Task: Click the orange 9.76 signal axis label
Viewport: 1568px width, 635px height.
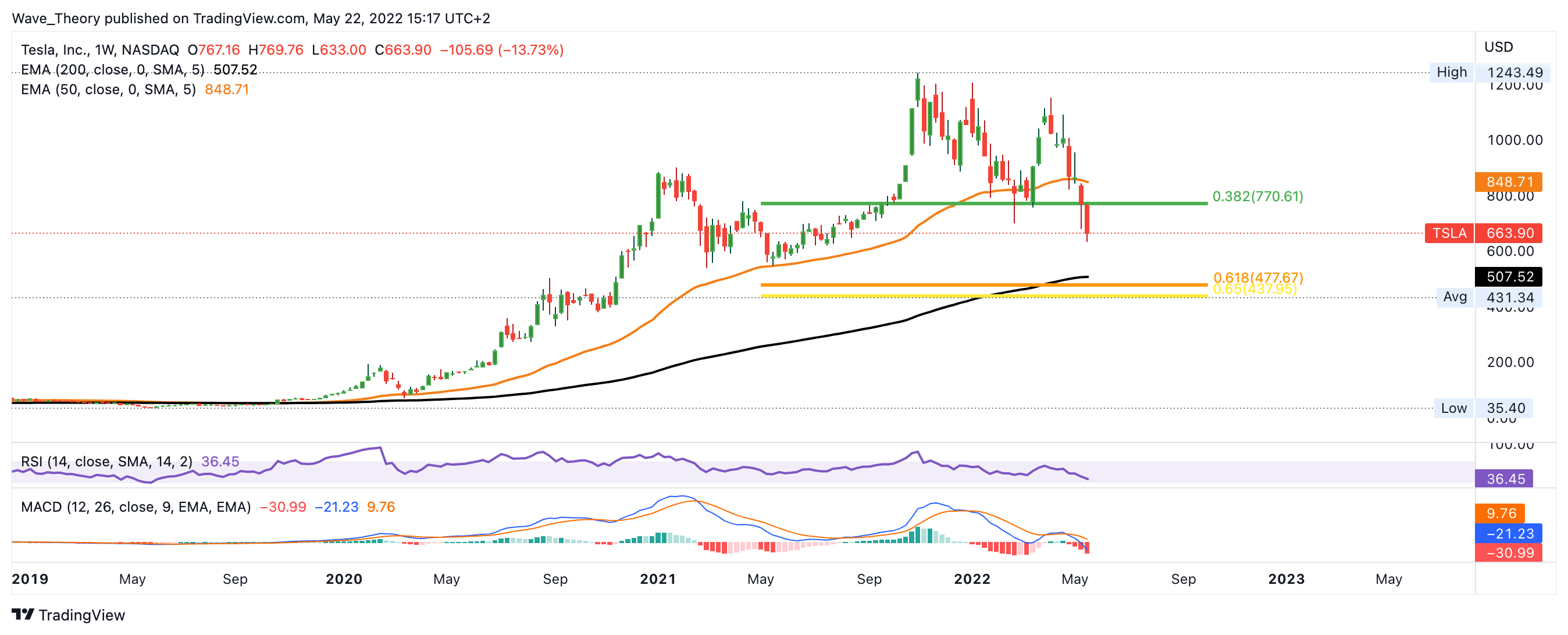Action: [1500, 513]
